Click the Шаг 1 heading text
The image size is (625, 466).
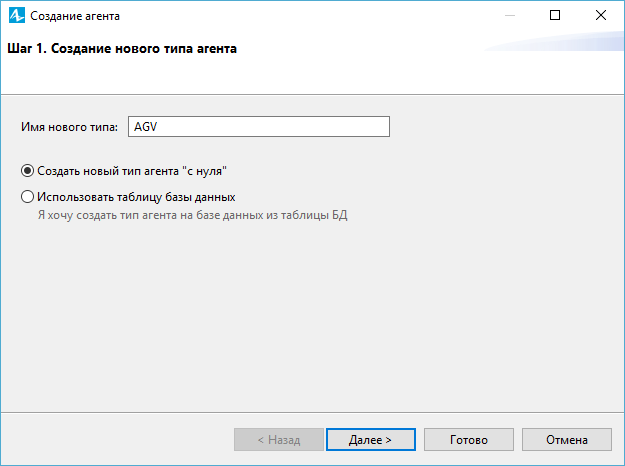122,48
